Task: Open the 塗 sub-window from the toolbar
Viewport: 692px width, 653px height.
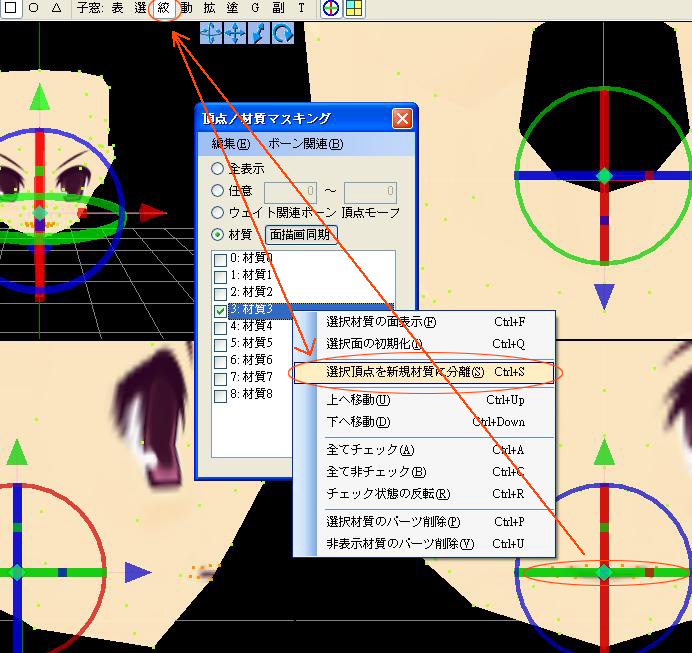Action: [232, 8]
